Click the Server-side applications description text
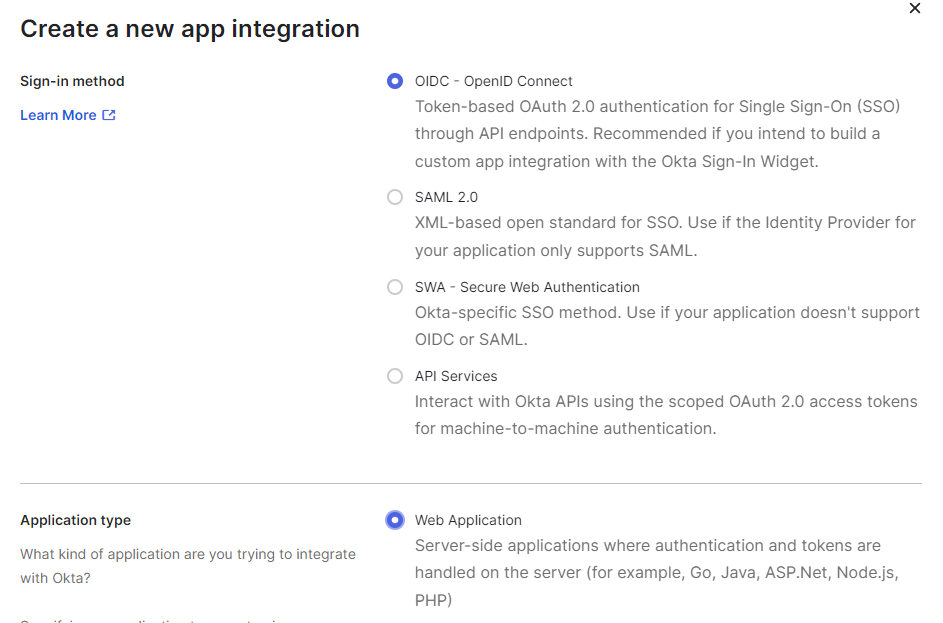Screen dimensions: 943x623 coord(657,572)
